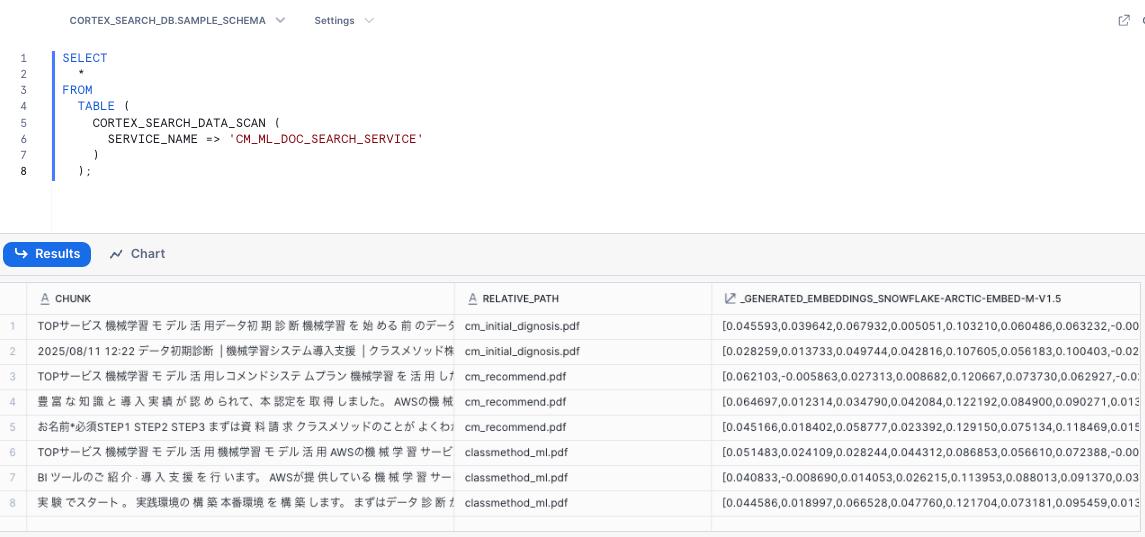
Task: Click embedding cell starting [0.028259
Action: (x=926, y=351)
